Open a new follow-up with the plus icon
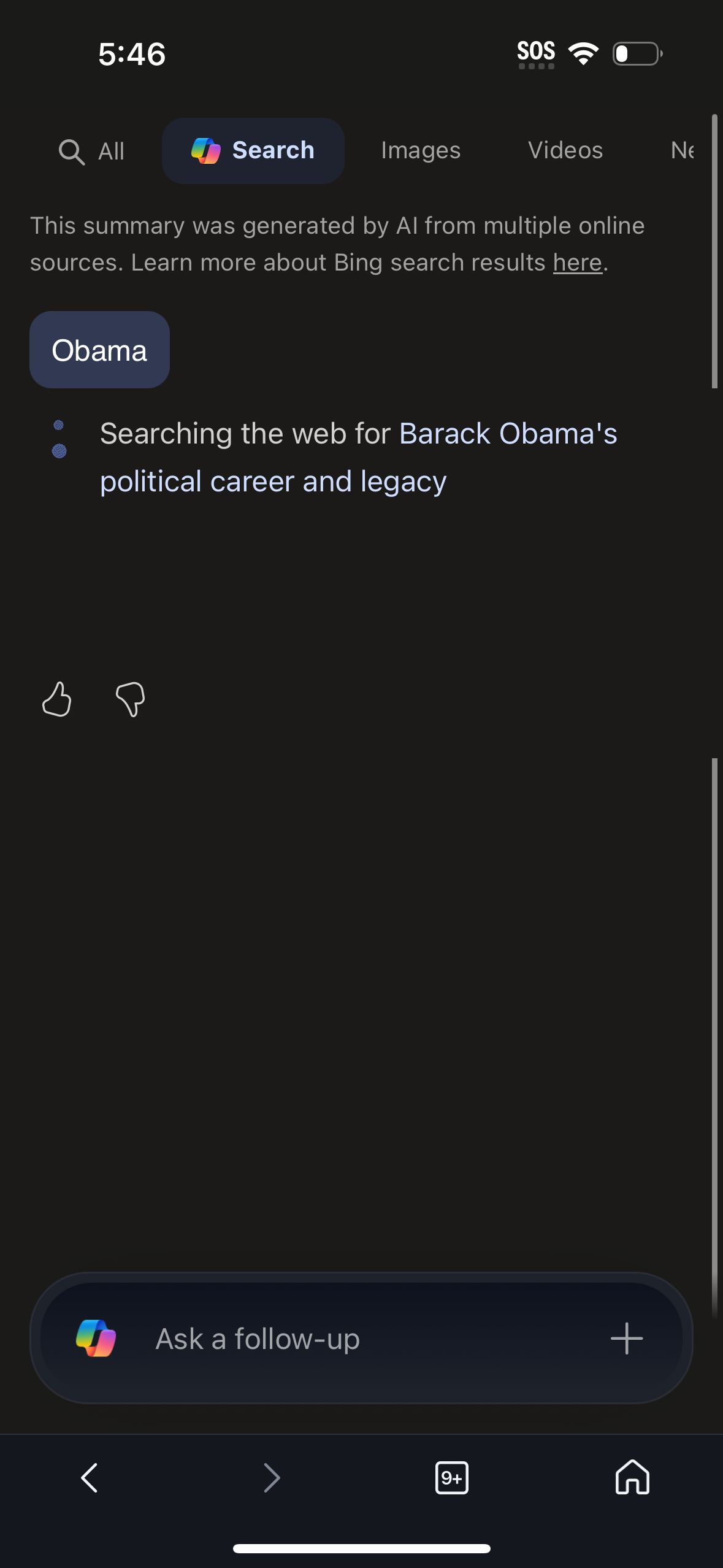 pos(626,1338)
